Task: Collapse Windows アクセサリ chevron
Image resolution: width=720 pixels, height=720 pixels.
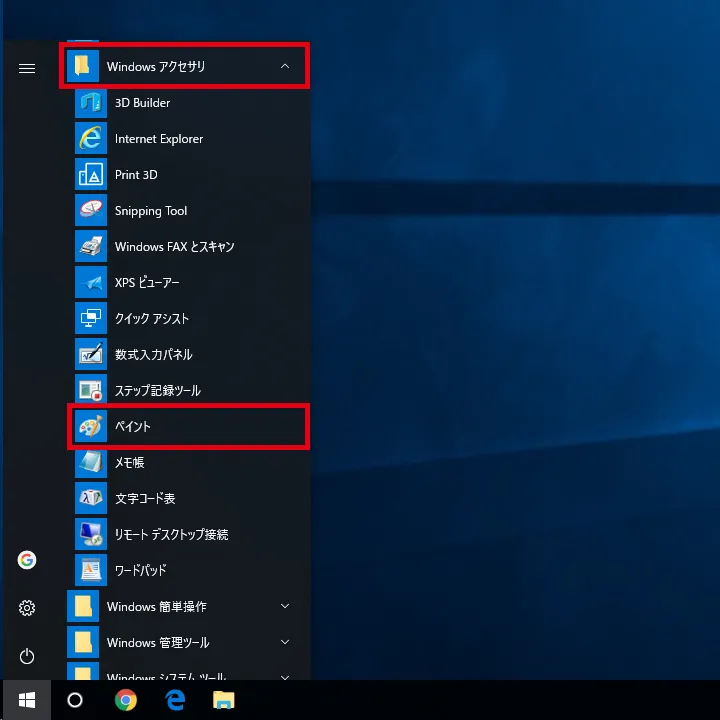Action: (x=285, y=66)
